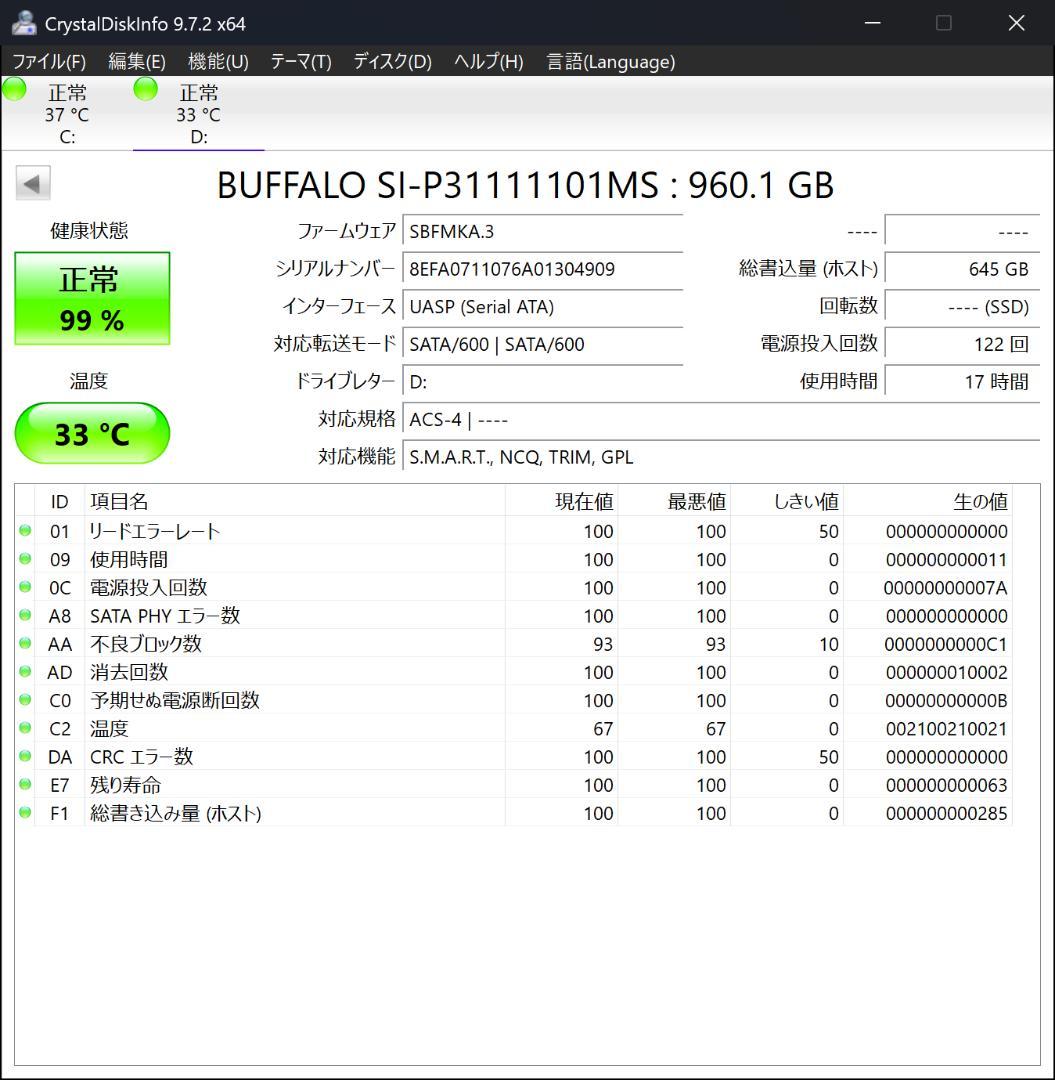
Task: Open the ヘルプ(H) menu
Action: [x=489, y=61]
